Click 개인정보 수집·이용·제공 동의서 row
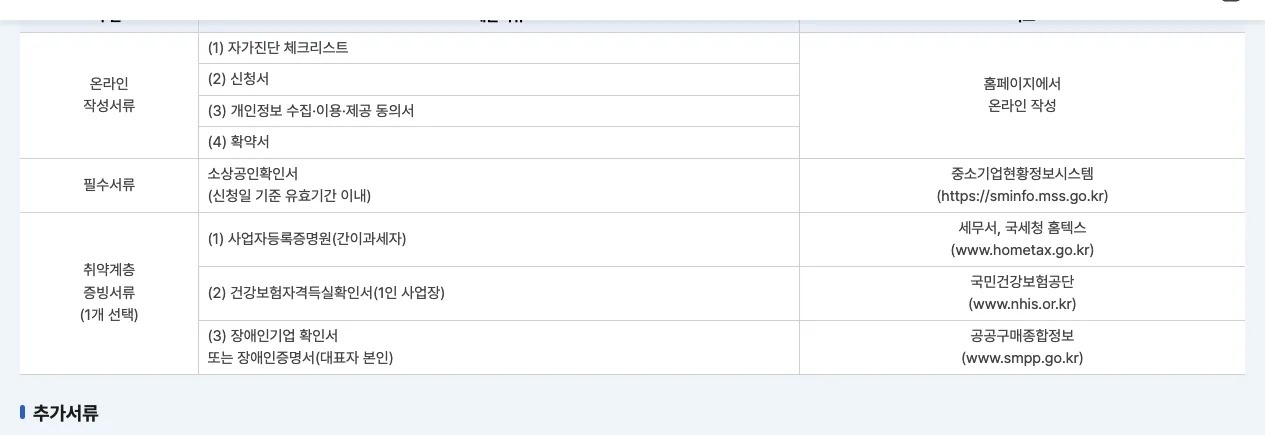This screenshot has width=1265, height=435. [x=499, y=111]
